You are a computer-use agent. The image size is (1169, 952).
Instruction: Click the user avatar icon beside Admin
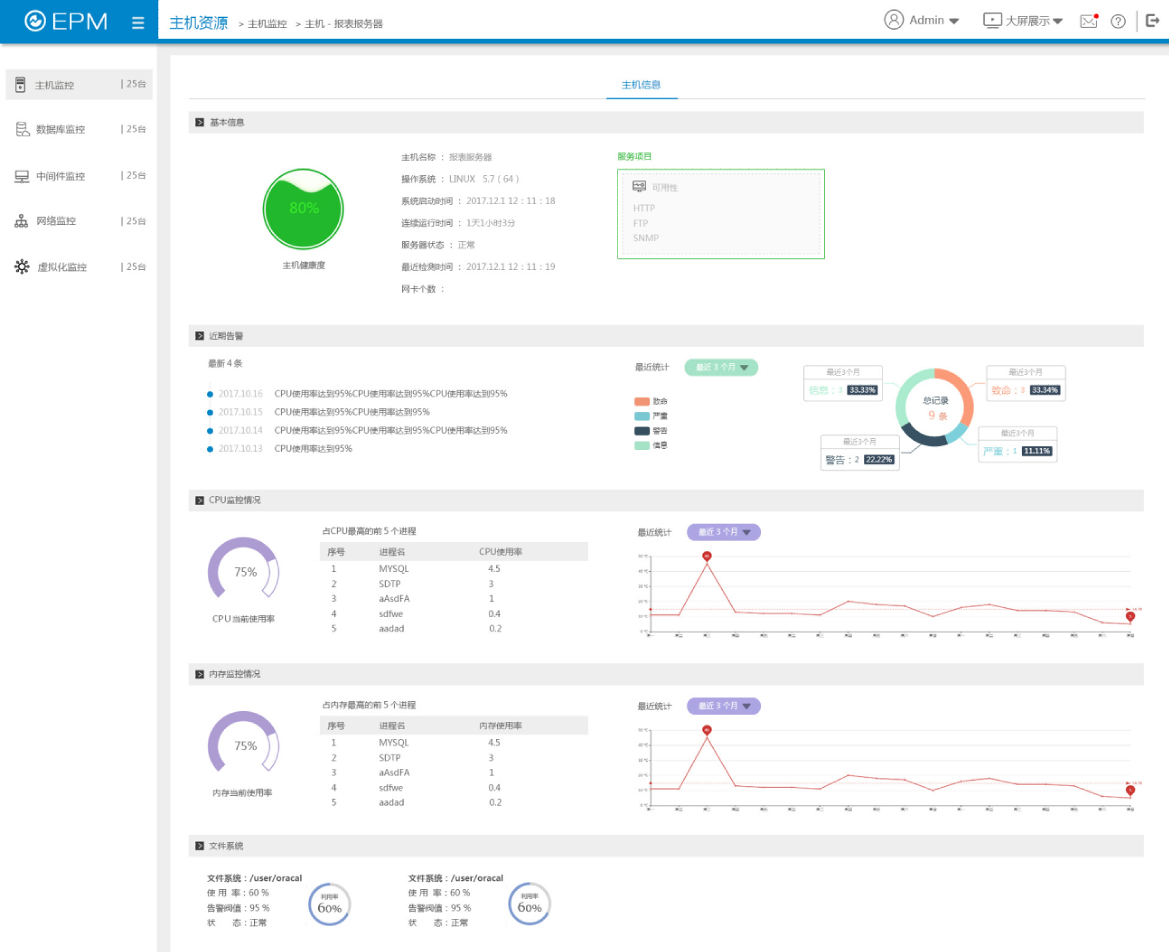tap(894, 20)
